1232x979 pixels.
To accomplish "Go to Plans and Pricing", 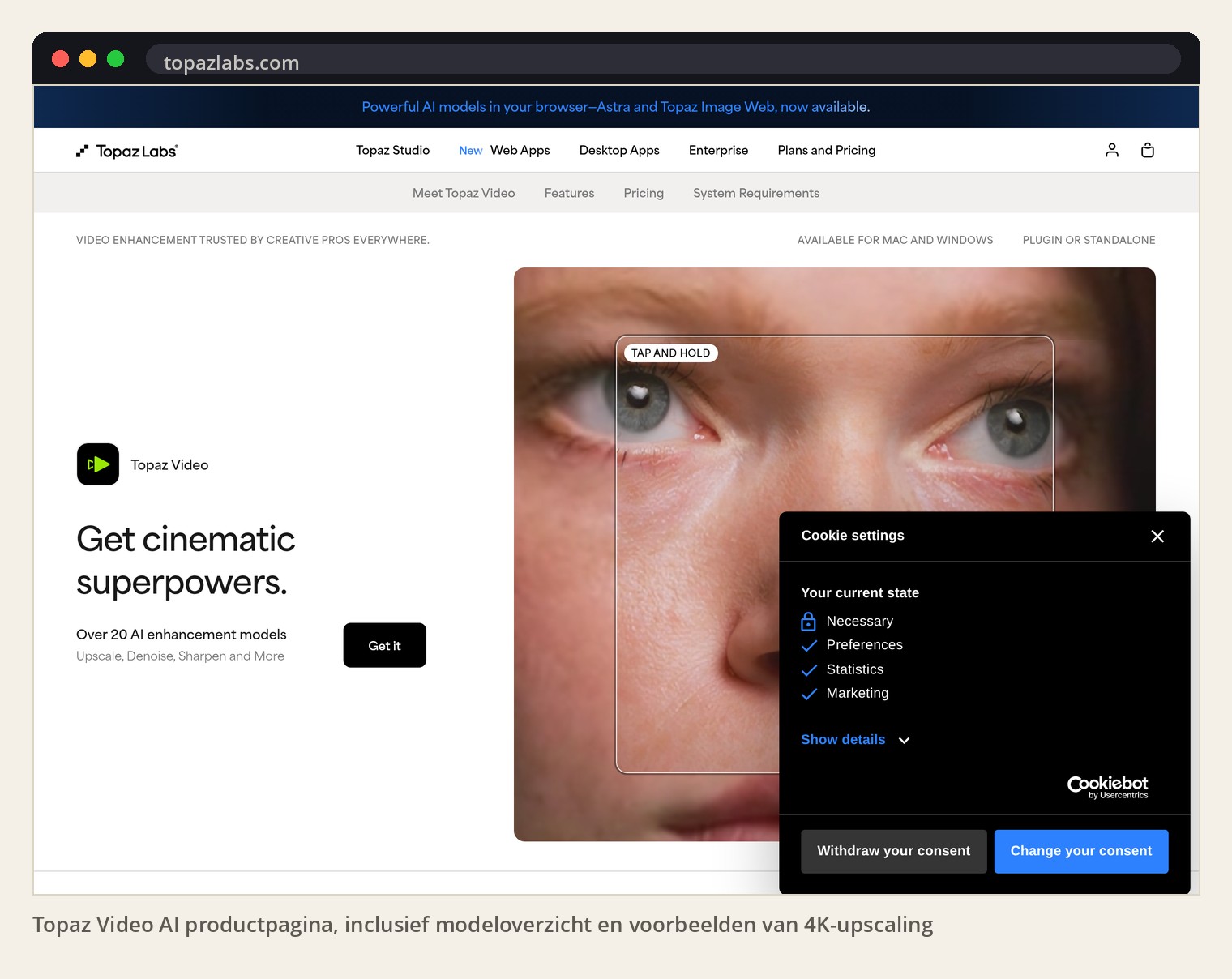I will click(827, 150).
